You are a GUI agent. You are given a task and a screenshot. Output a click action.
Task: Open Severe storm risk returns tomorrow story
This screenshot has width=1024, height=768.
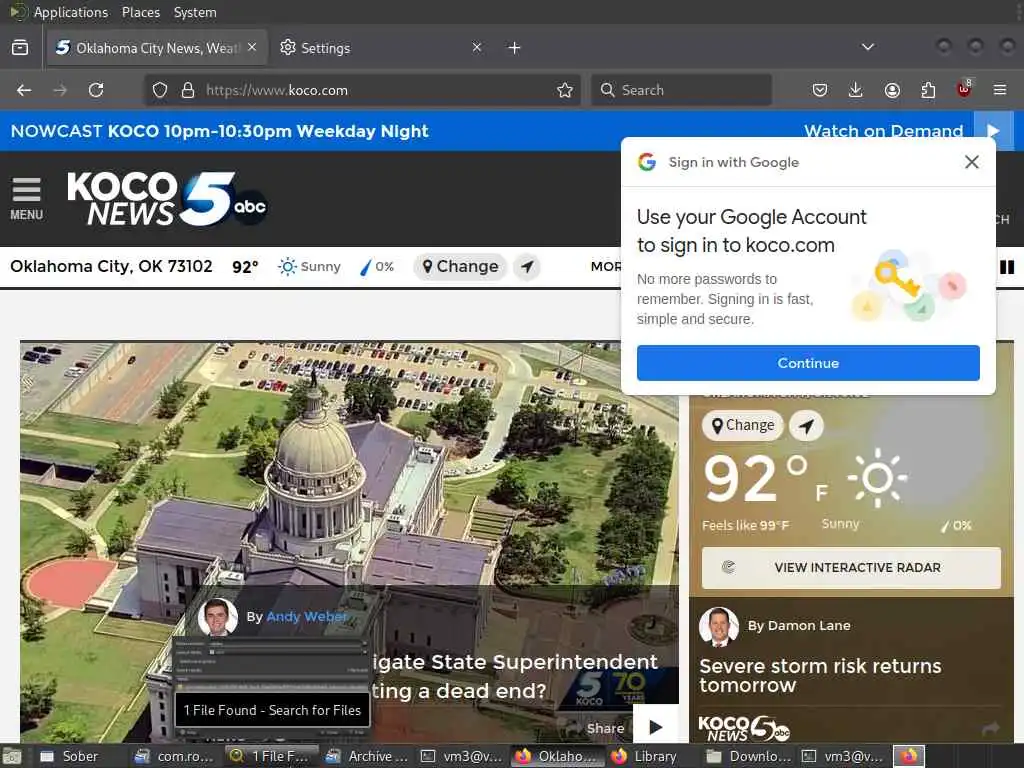[820, 675]
